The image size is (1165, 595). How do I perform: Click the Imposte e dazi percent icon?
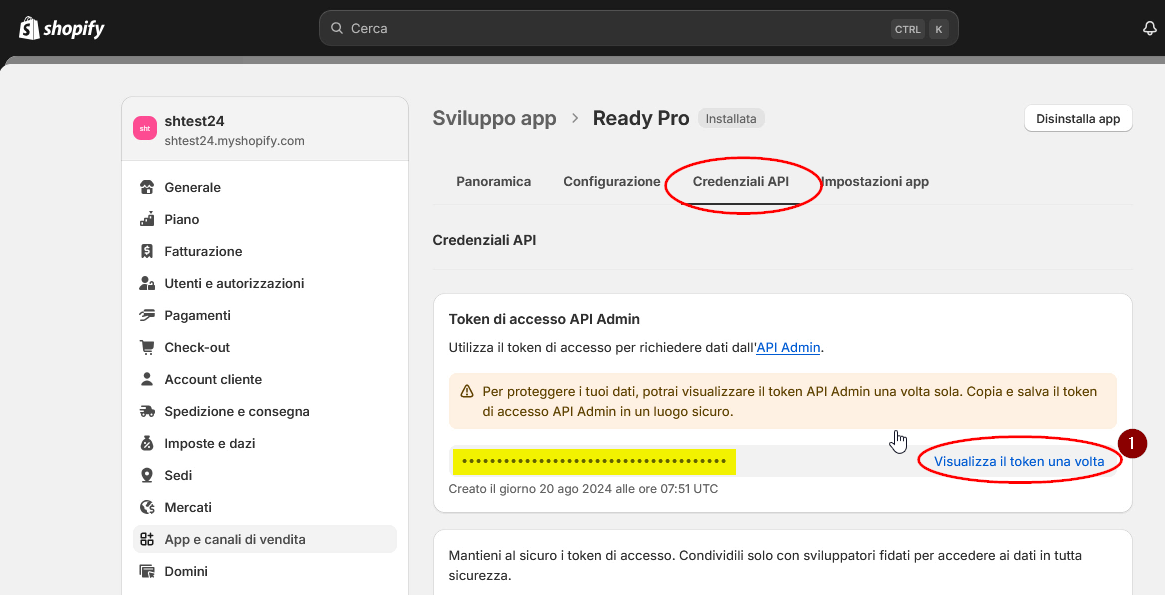[147, 443]
